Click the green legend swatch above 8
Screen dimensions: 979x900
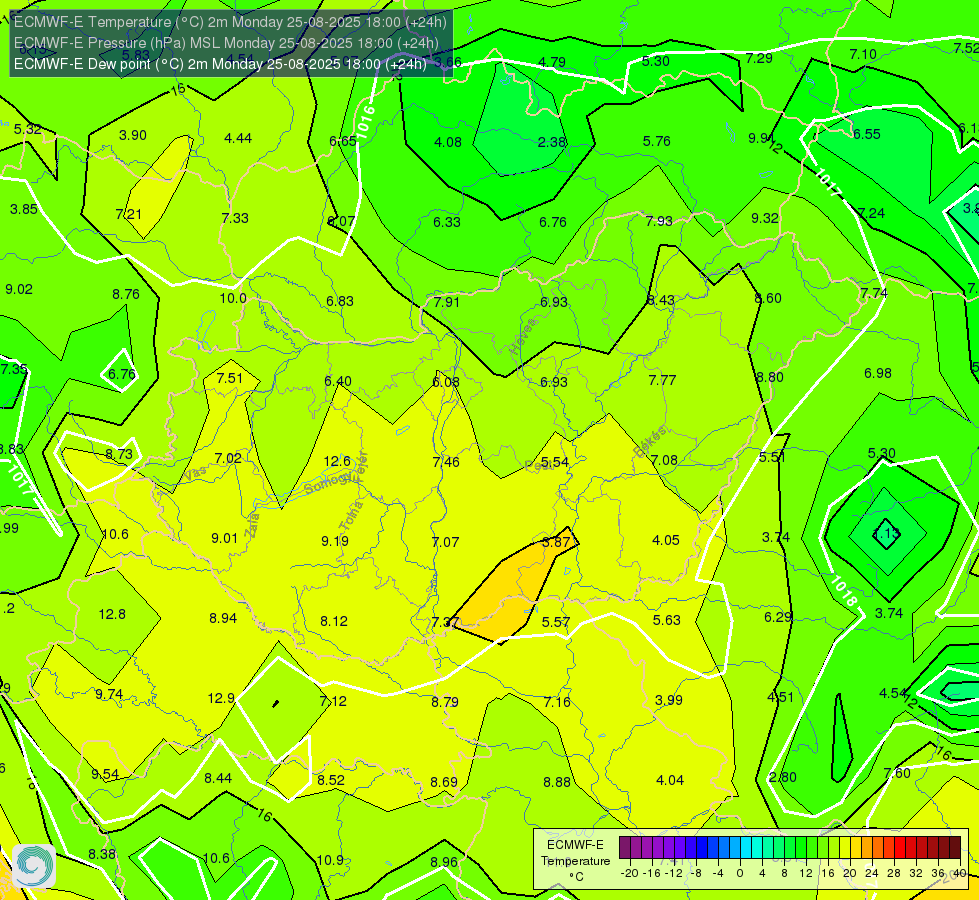[789, 848]
